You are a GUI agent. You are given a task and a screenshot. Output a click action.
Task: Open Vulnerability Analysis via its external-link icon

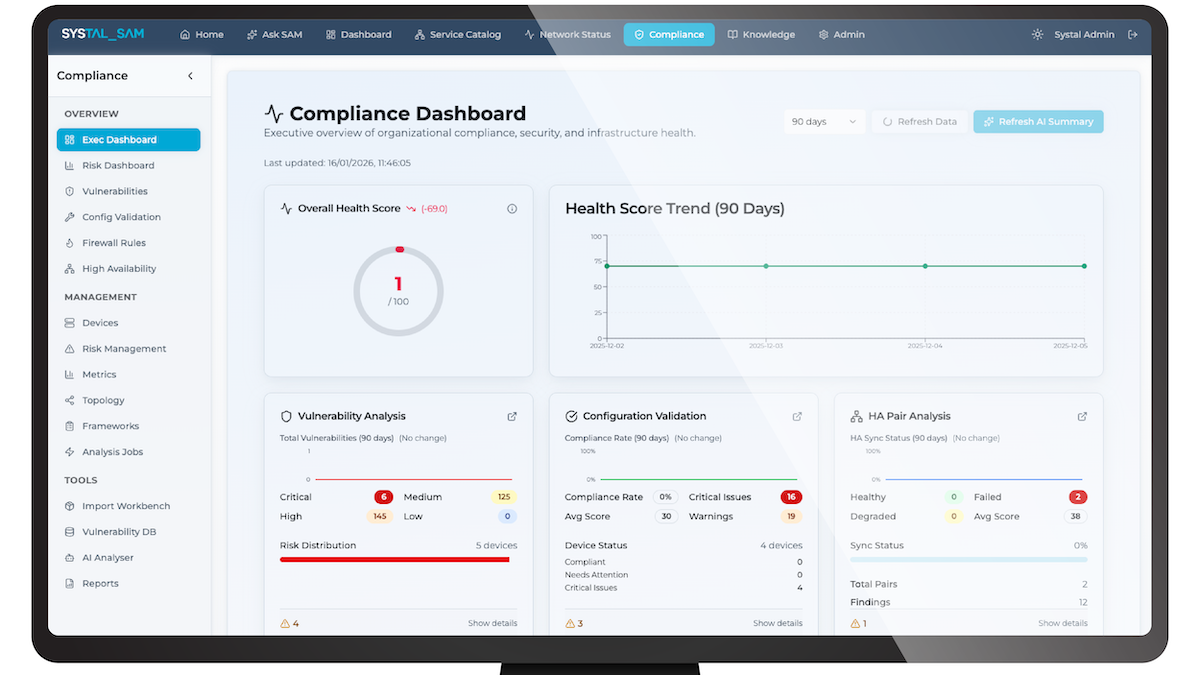pos(512,416)
